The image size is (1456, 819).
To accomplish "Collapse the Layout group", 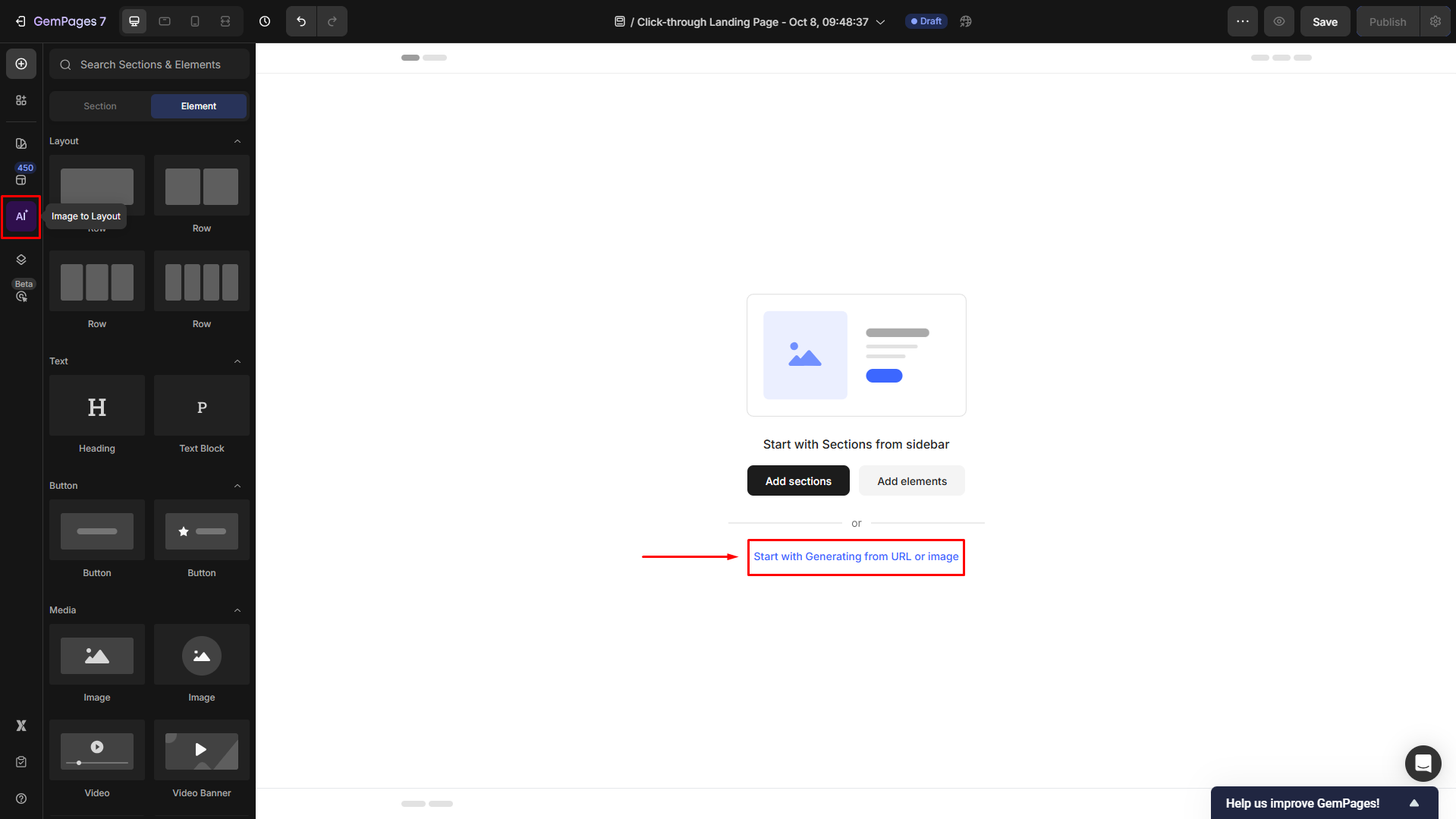I will 237,141.
